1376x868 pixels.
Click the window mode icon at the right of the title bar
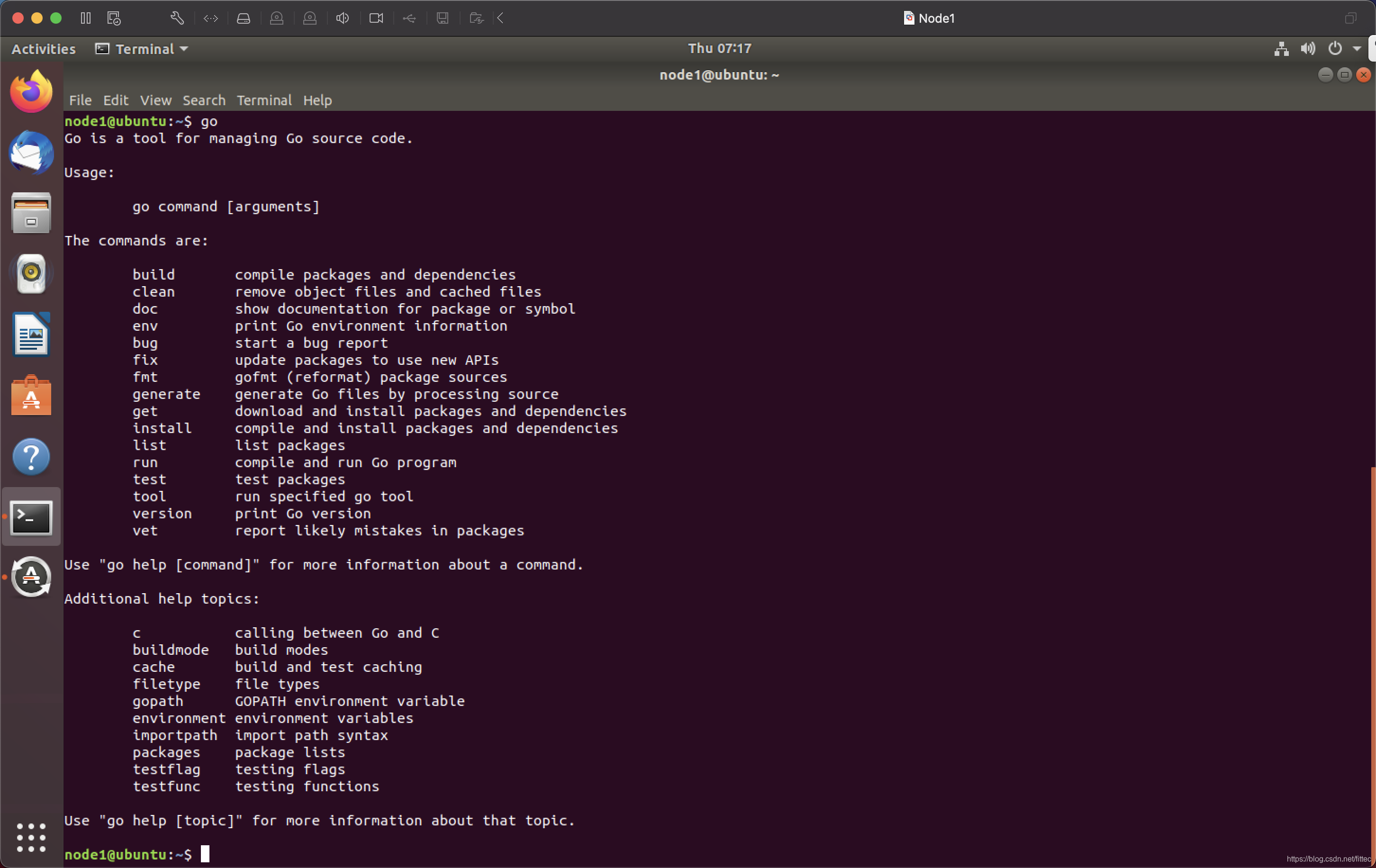pyautogui.click(x=1350, y=18)
